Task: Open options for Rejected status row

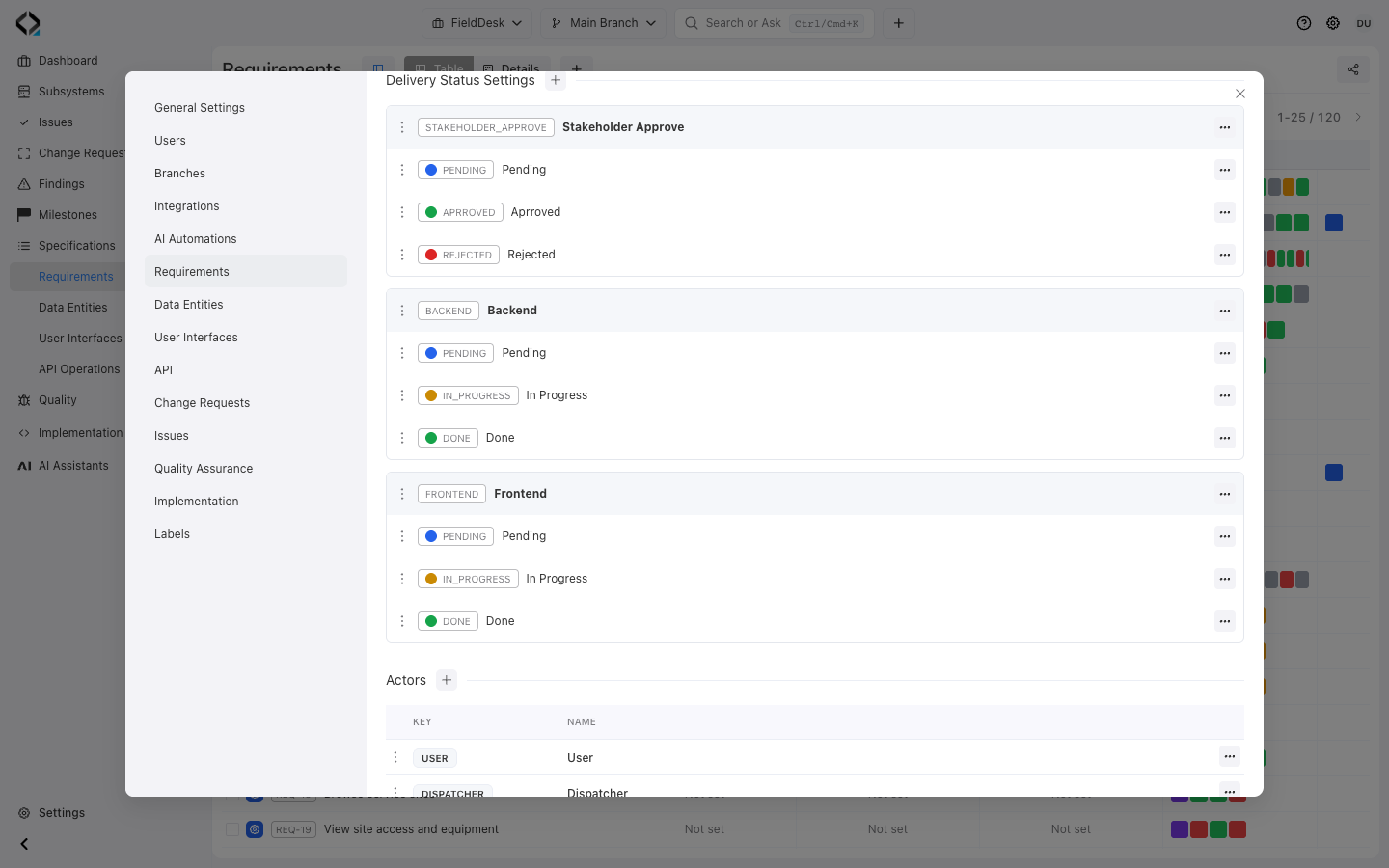Action: pyautogui.click(x=1225, y=255)
